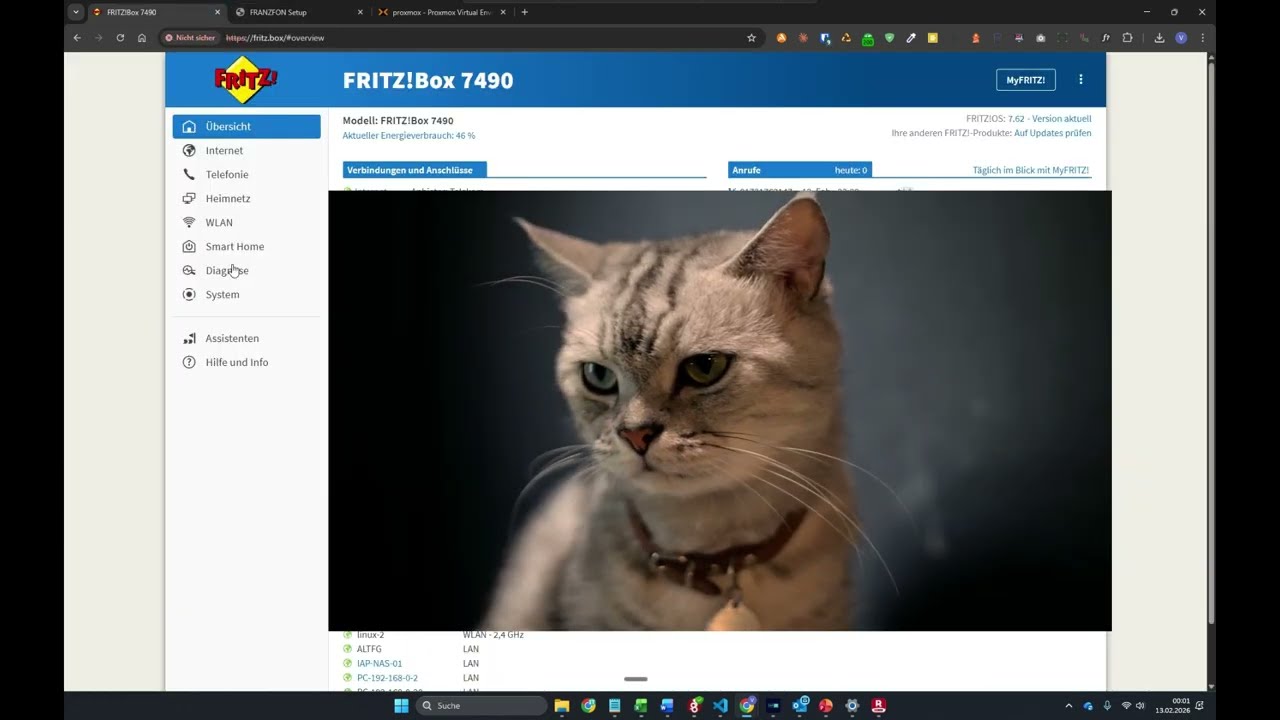The height and width of the screenshot is (720, 1280).
Task: Click the System icon in sidebar
Action: [189, 295]
